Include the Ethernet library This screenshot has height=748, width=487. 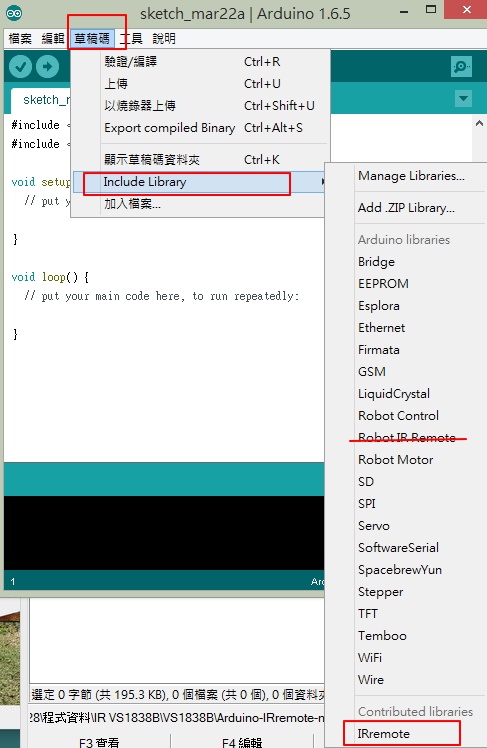pos(381,327)
